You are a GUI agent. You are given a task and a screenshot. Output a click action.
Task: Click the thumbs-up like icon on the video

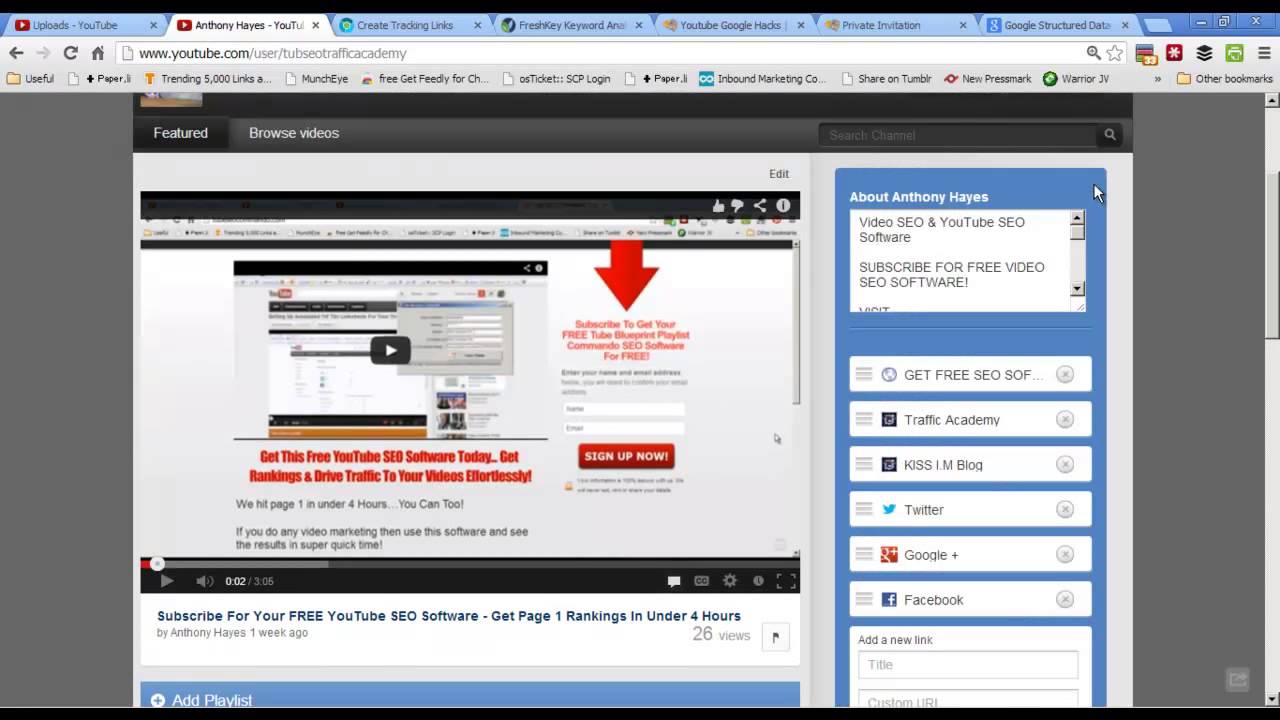(x=718, y=206)
